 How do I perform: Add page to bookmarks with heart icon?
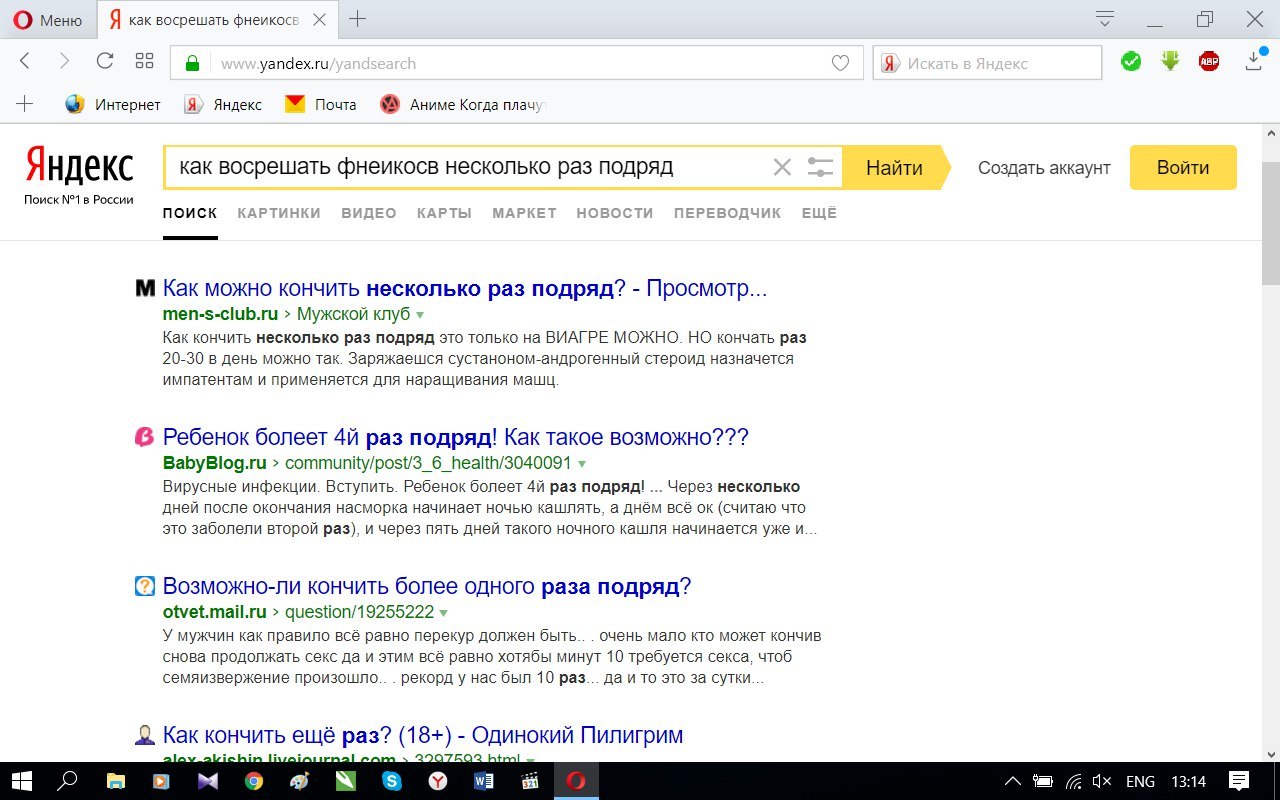(x=841, y=63)
